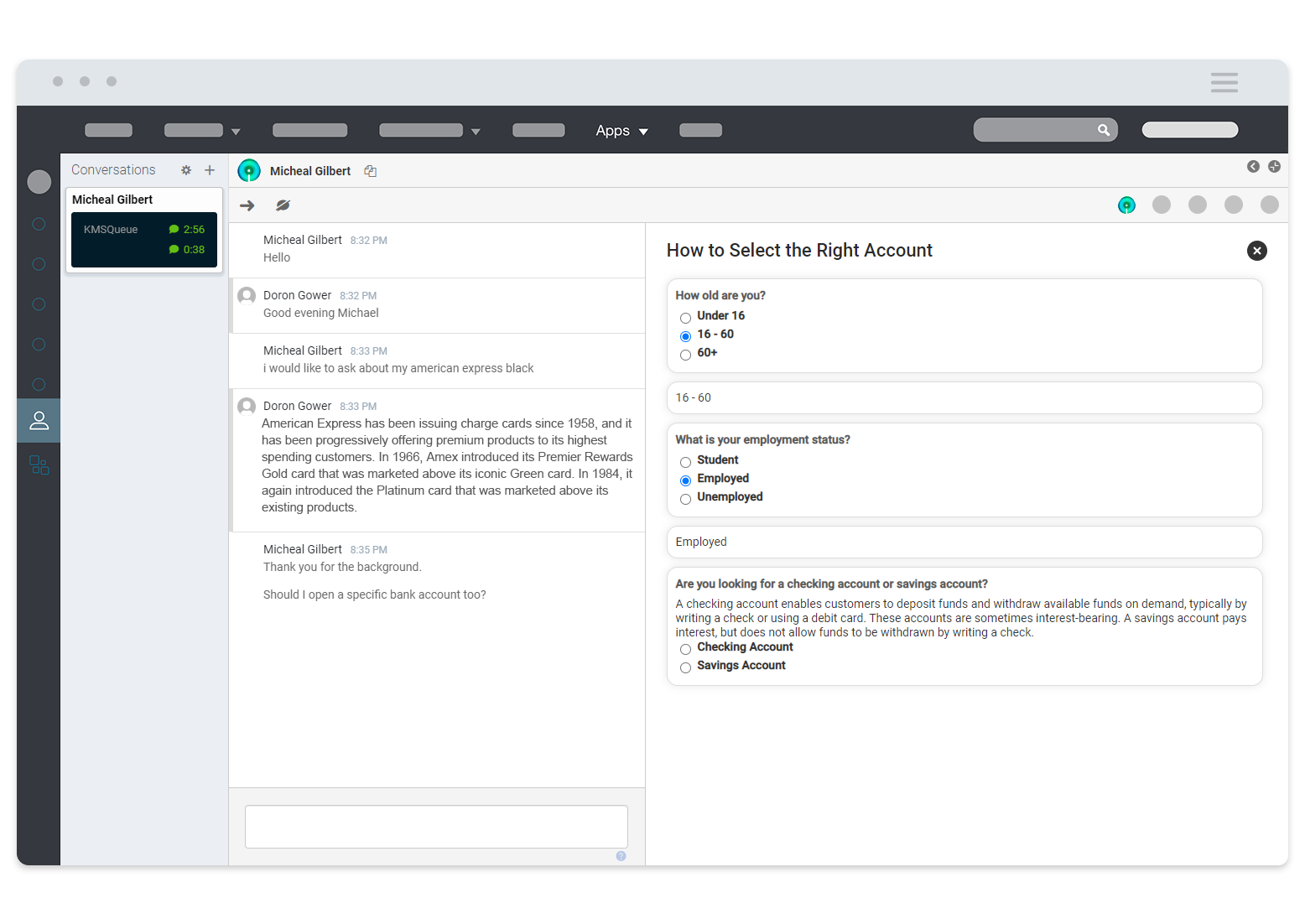Choose Student as employment status

pos(685,462)
